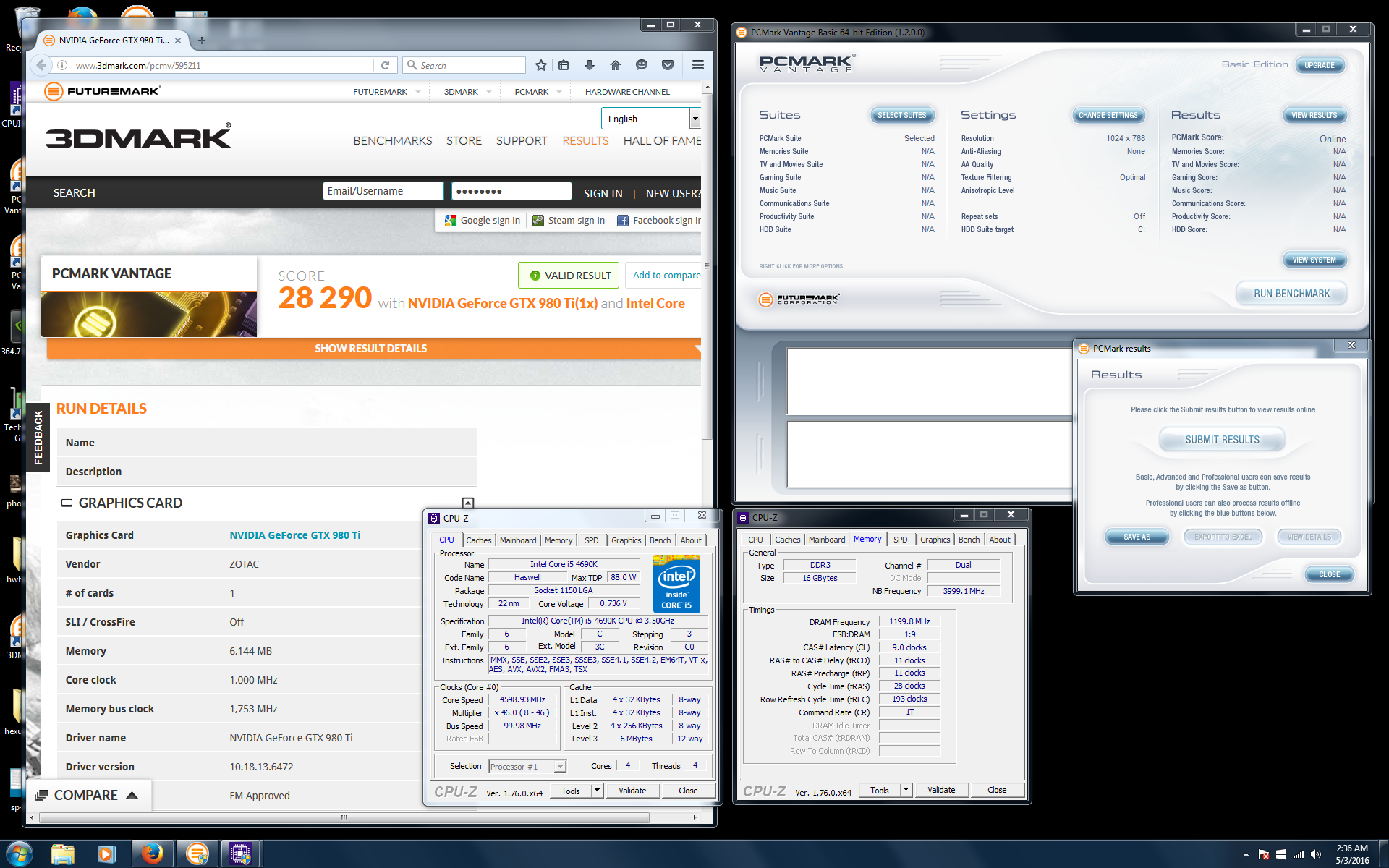The width and height of the screenshot is (1389, 868).
Task: Click the horizontal scrollbar in Firefox
Action: (x=344, y=817)
